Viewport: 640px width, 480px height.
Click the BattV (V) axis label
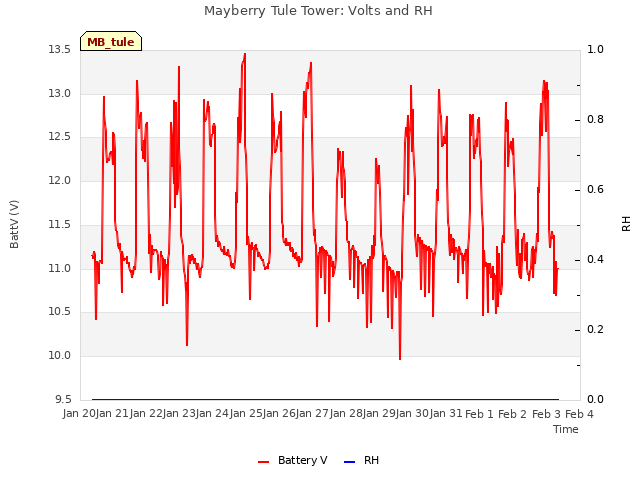(14, 224)
